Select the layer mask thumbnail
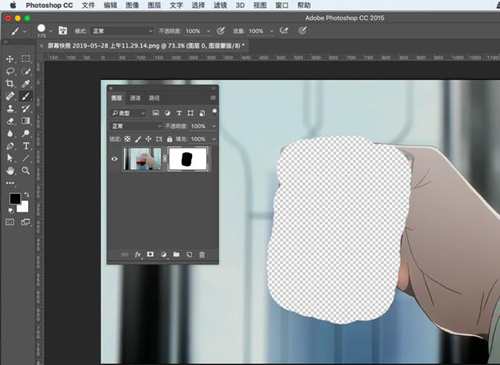 point(188,159)
